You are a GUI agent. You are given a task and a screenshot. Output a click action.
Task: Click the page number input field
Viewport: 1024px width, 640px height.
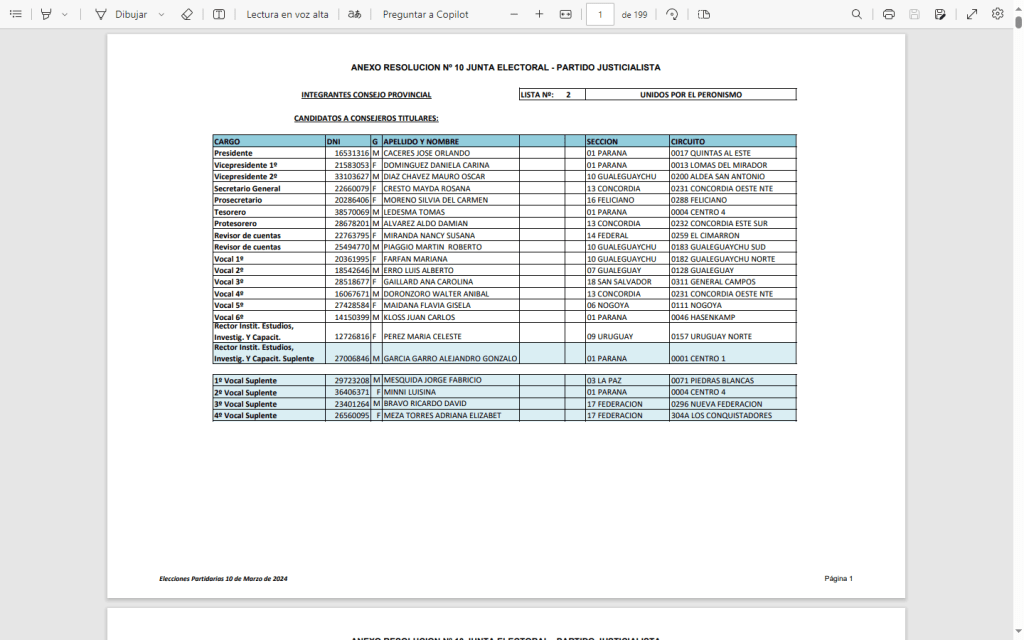(x=600, y=14)
